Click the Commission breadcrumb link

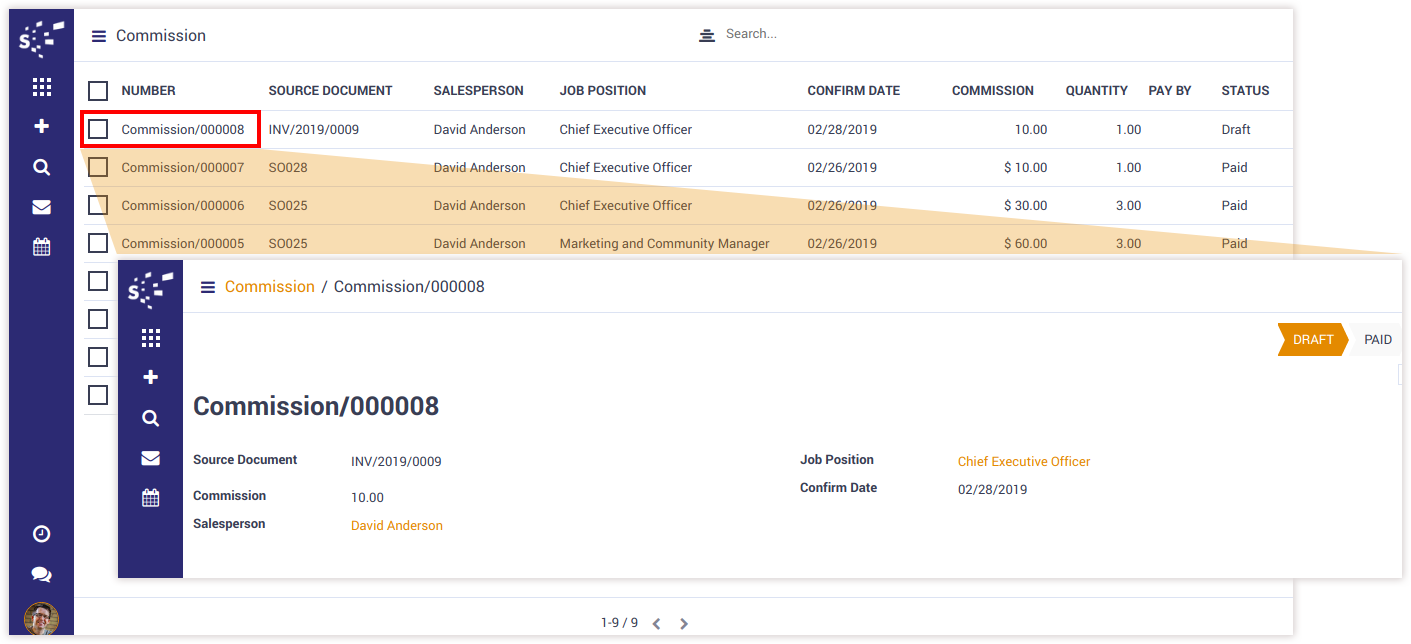(x=269, y=287)
